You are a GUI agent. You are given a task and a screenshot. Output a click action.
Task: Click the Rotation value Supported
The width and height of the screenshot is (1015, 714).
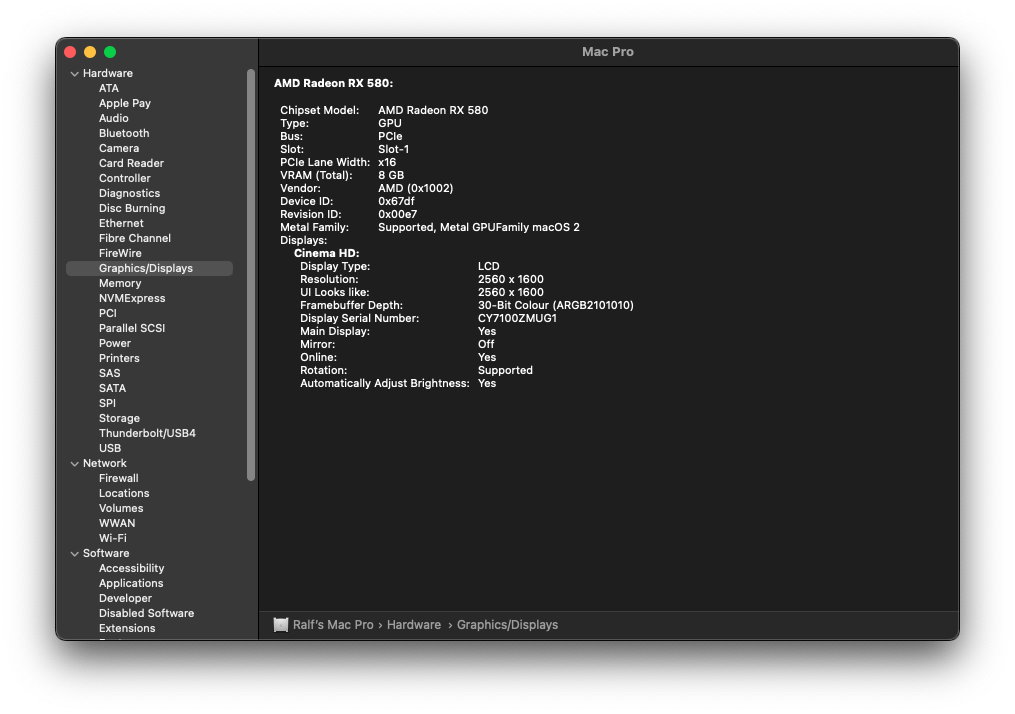505,370
